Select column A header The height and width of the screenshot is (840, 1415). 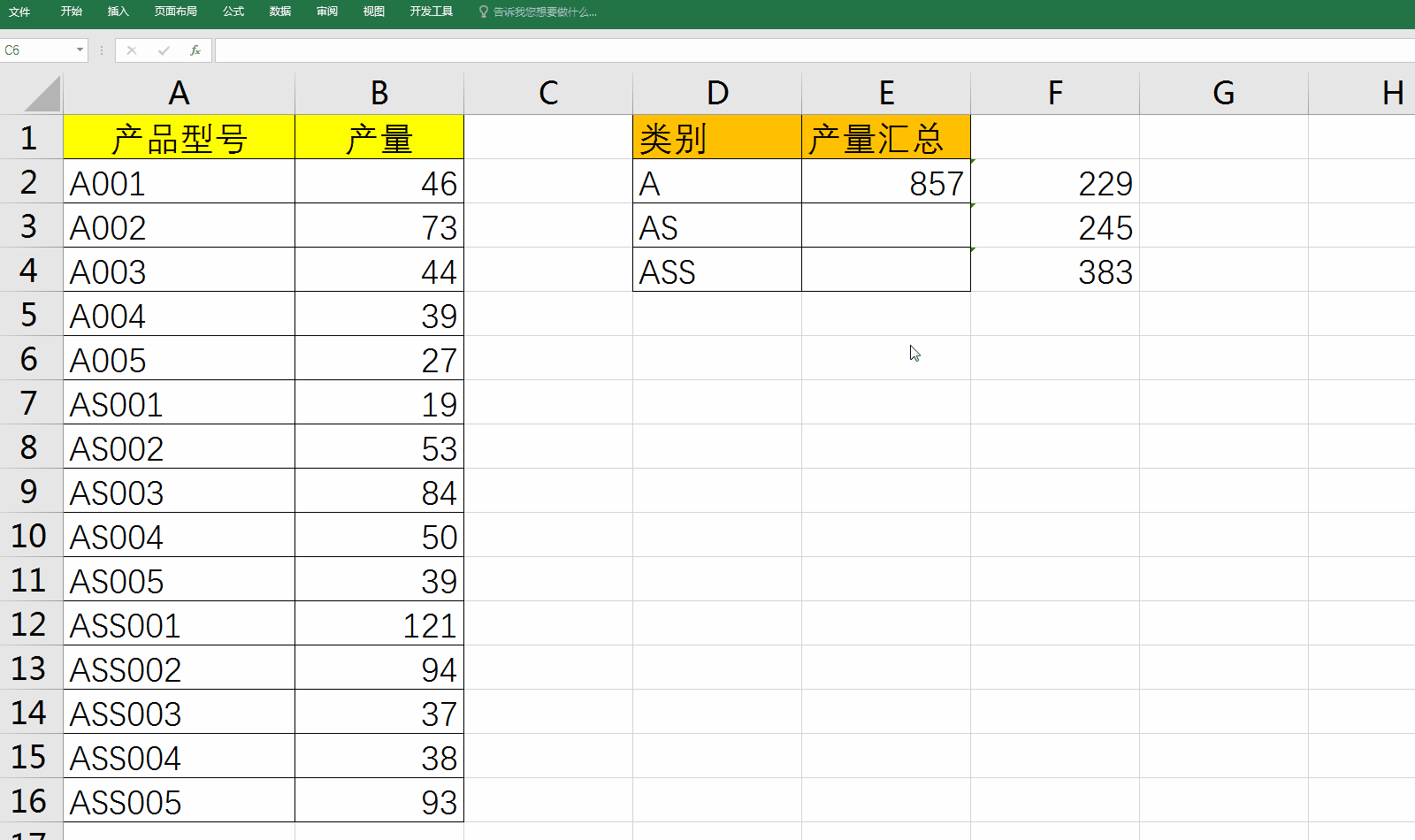coord(179,93)
